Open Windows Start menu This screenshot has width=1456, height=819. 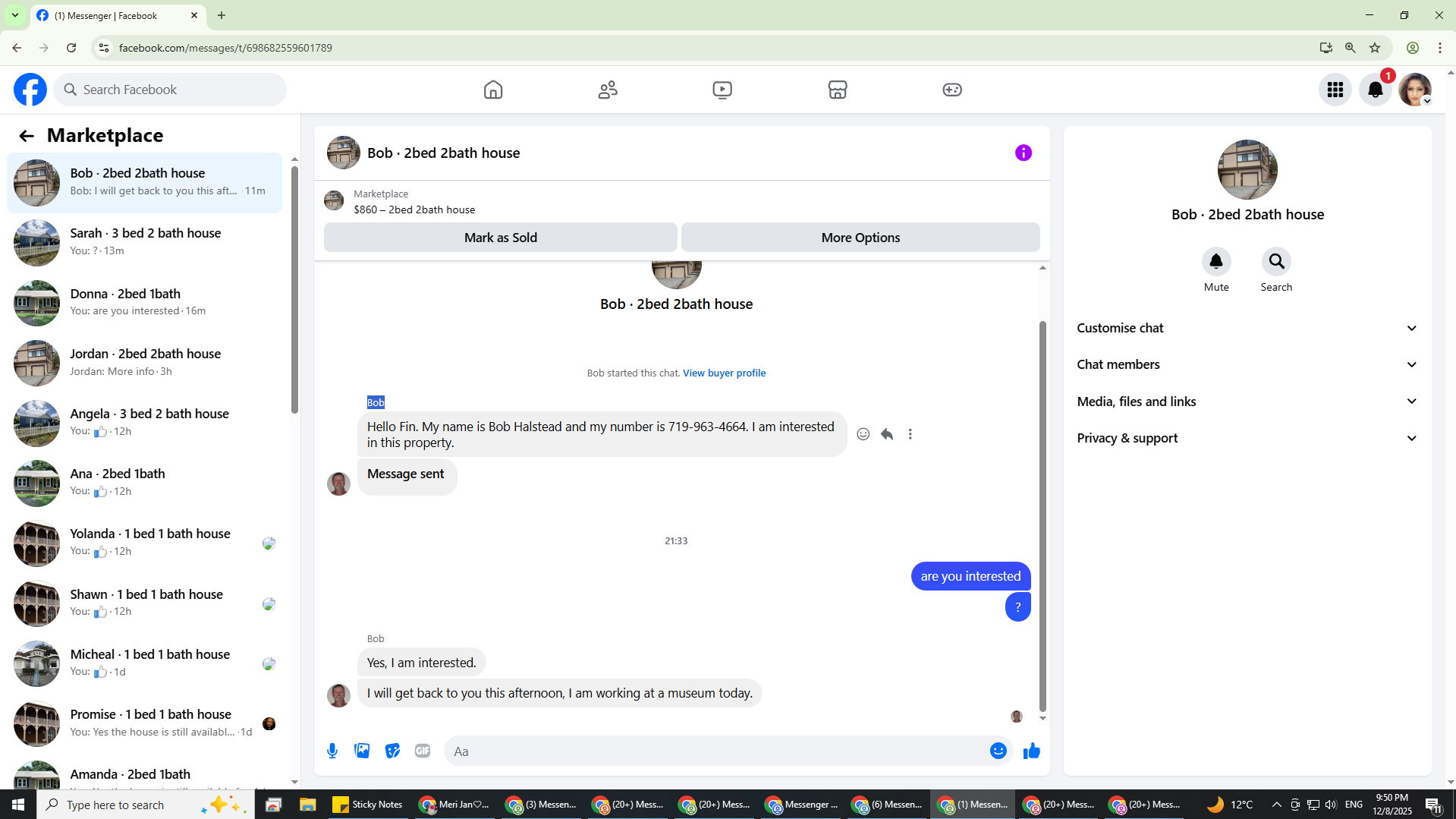pyautogui.click(x=18, y=805)
